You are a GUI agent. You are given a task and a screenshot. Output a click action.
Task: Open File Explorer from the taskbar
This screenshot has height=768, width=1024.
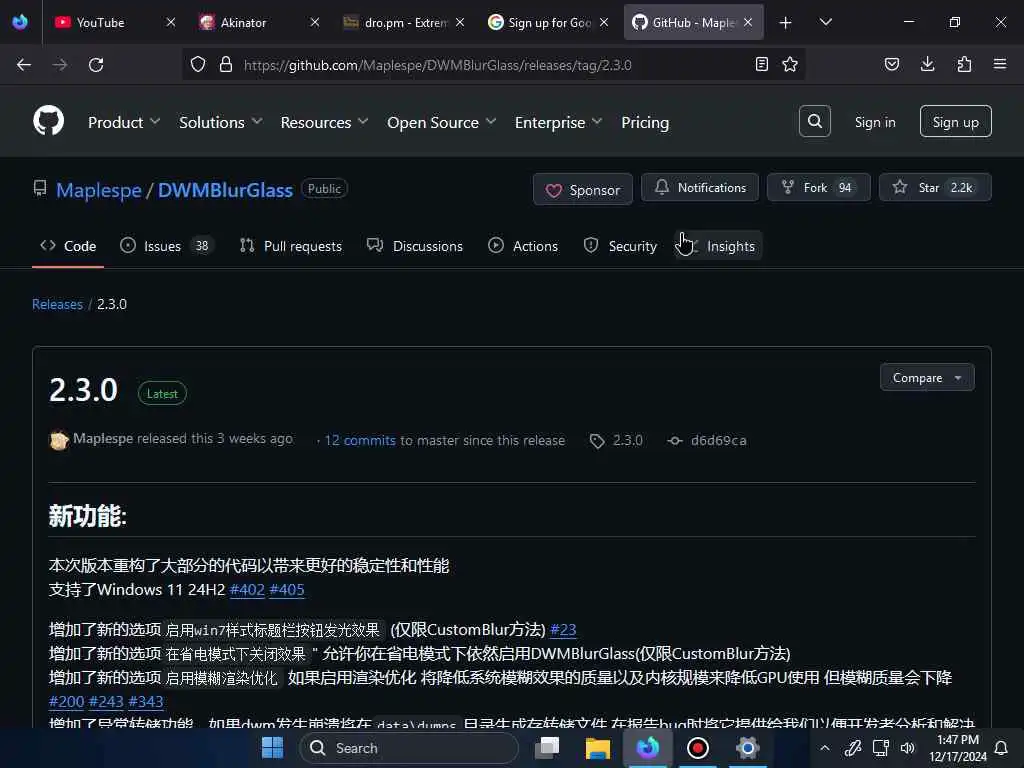coord(598,748)
